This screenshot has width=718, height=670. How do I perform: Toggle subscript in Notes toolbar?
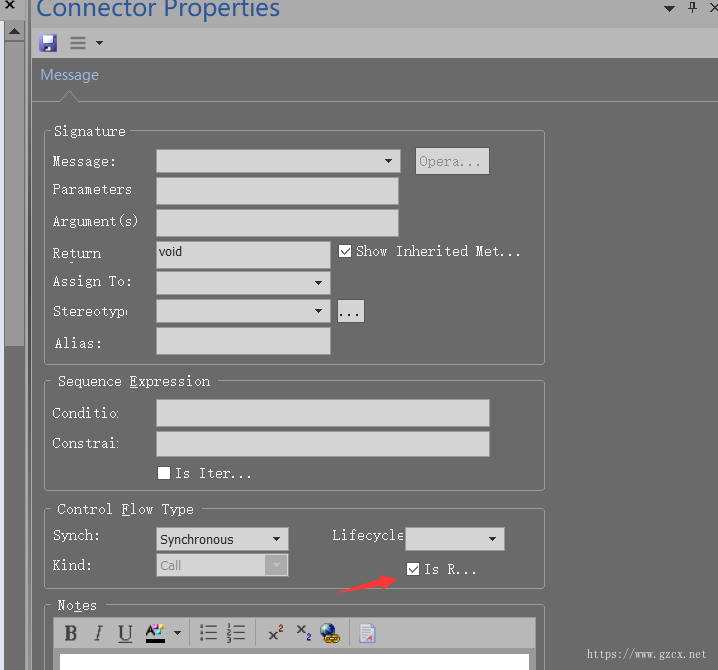304,633
